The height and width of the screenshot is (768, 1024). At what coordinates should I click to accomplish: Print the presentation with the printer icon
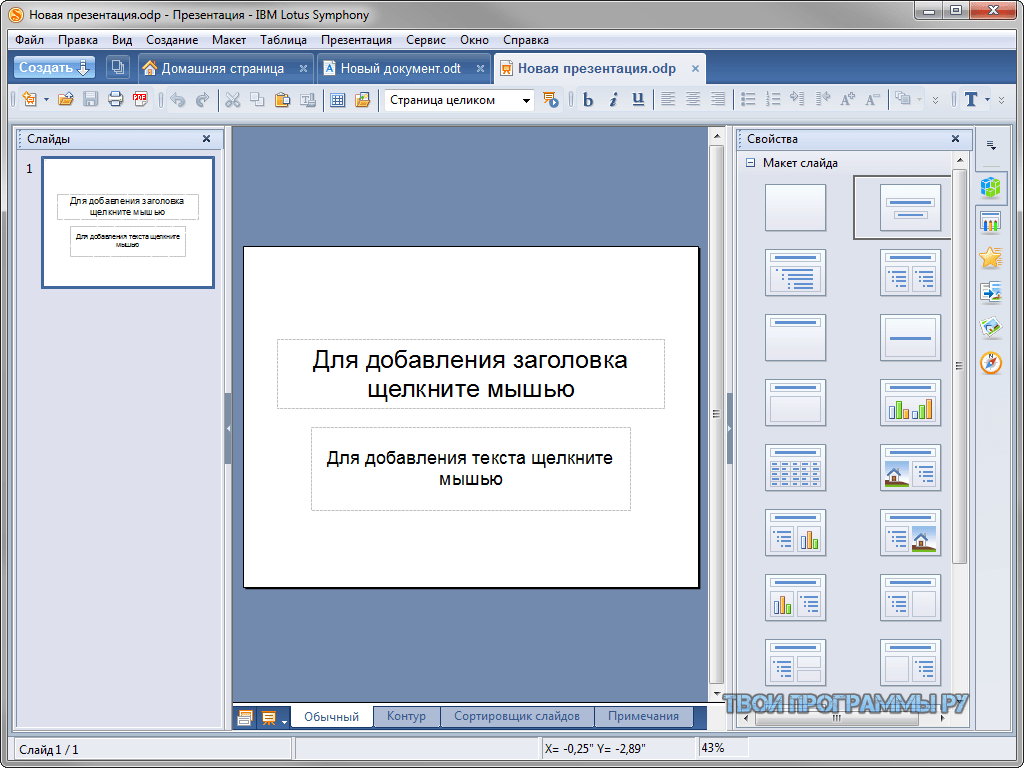(x=115, y=100)
